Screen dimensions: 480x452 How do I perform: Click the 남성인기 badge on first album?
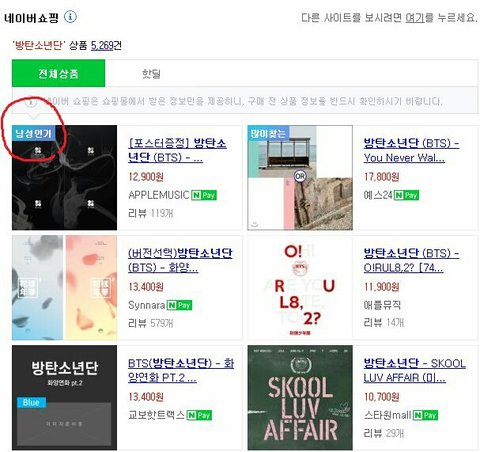coord(33,134)
